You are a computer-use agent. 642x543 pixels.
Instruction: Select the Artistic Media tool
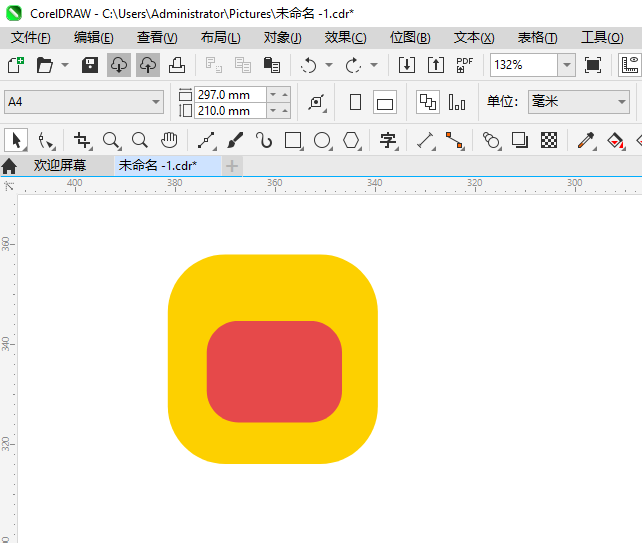click(235, 140)
